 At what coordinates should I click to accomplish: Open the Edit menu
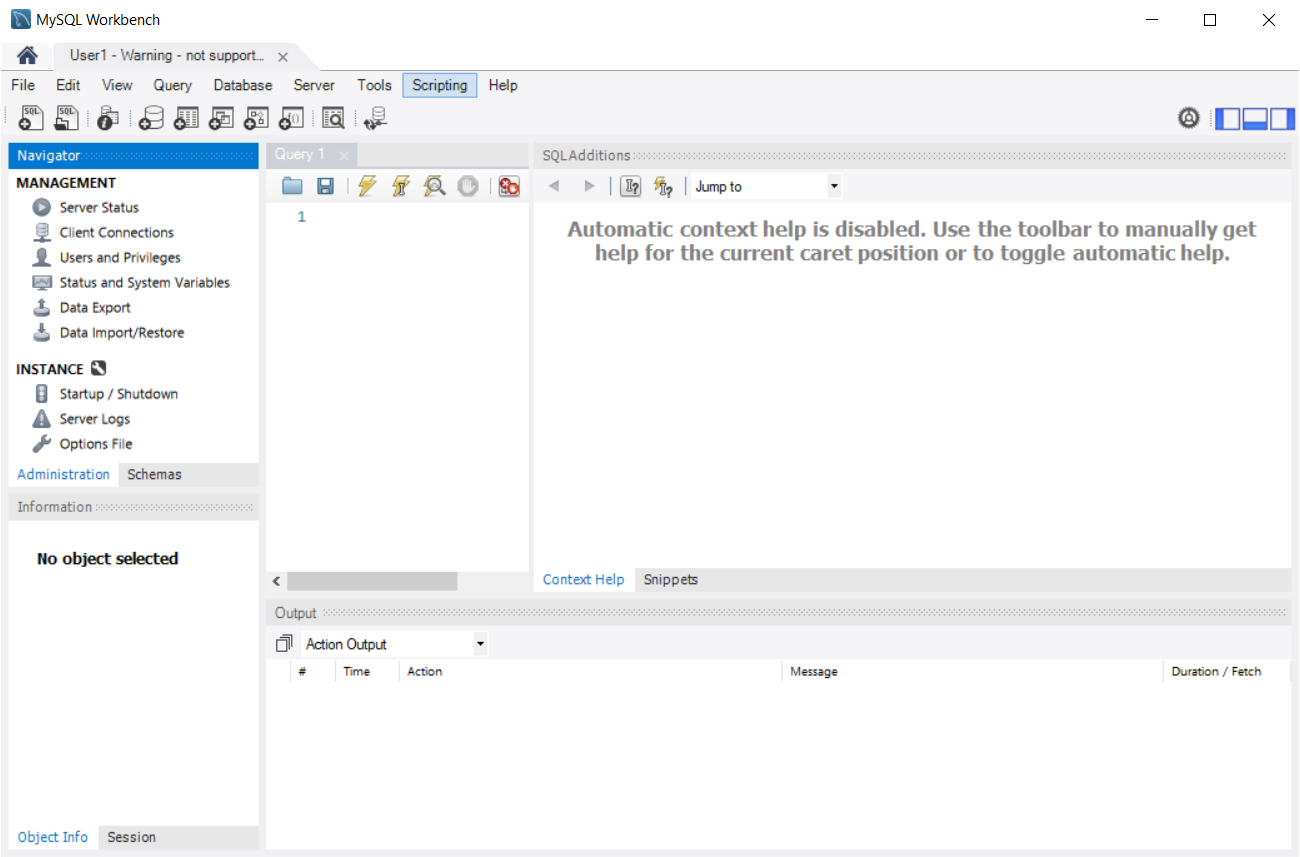(x=68, y=85)
